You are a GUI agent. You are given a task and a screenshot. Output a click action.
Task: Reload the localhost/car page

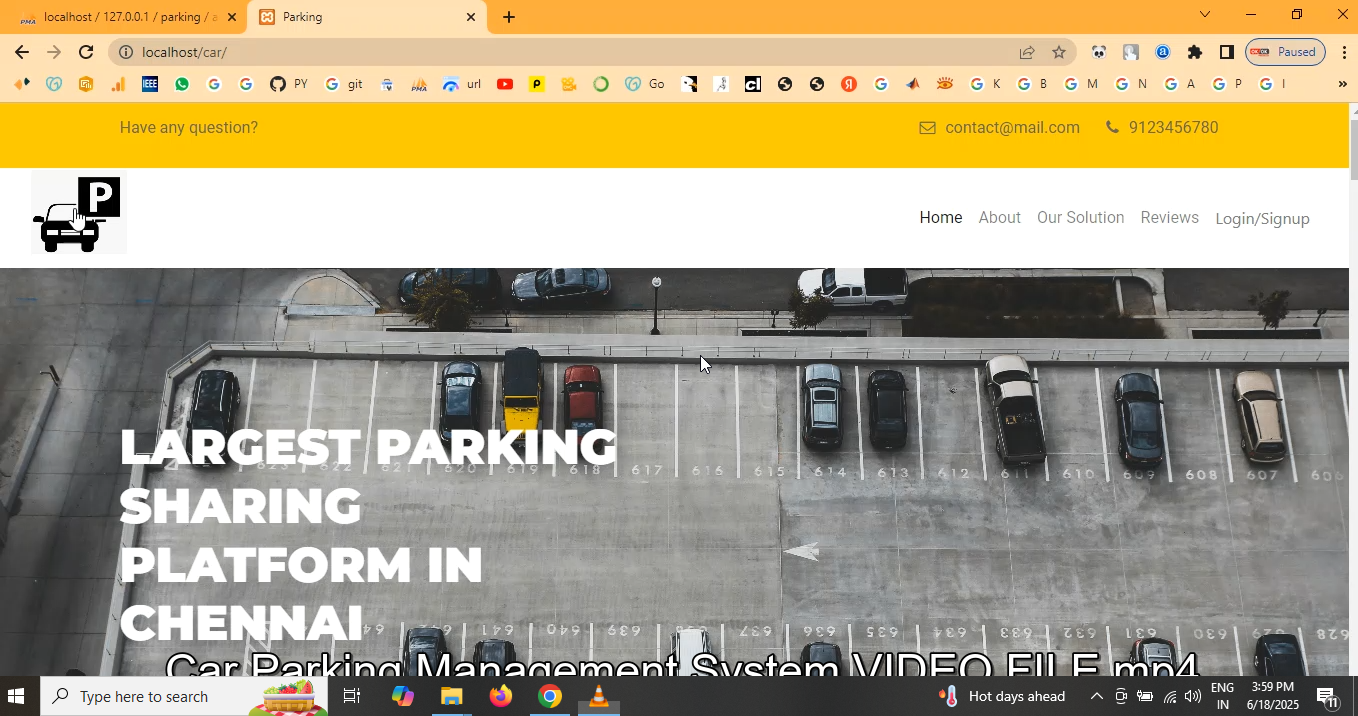86,52
